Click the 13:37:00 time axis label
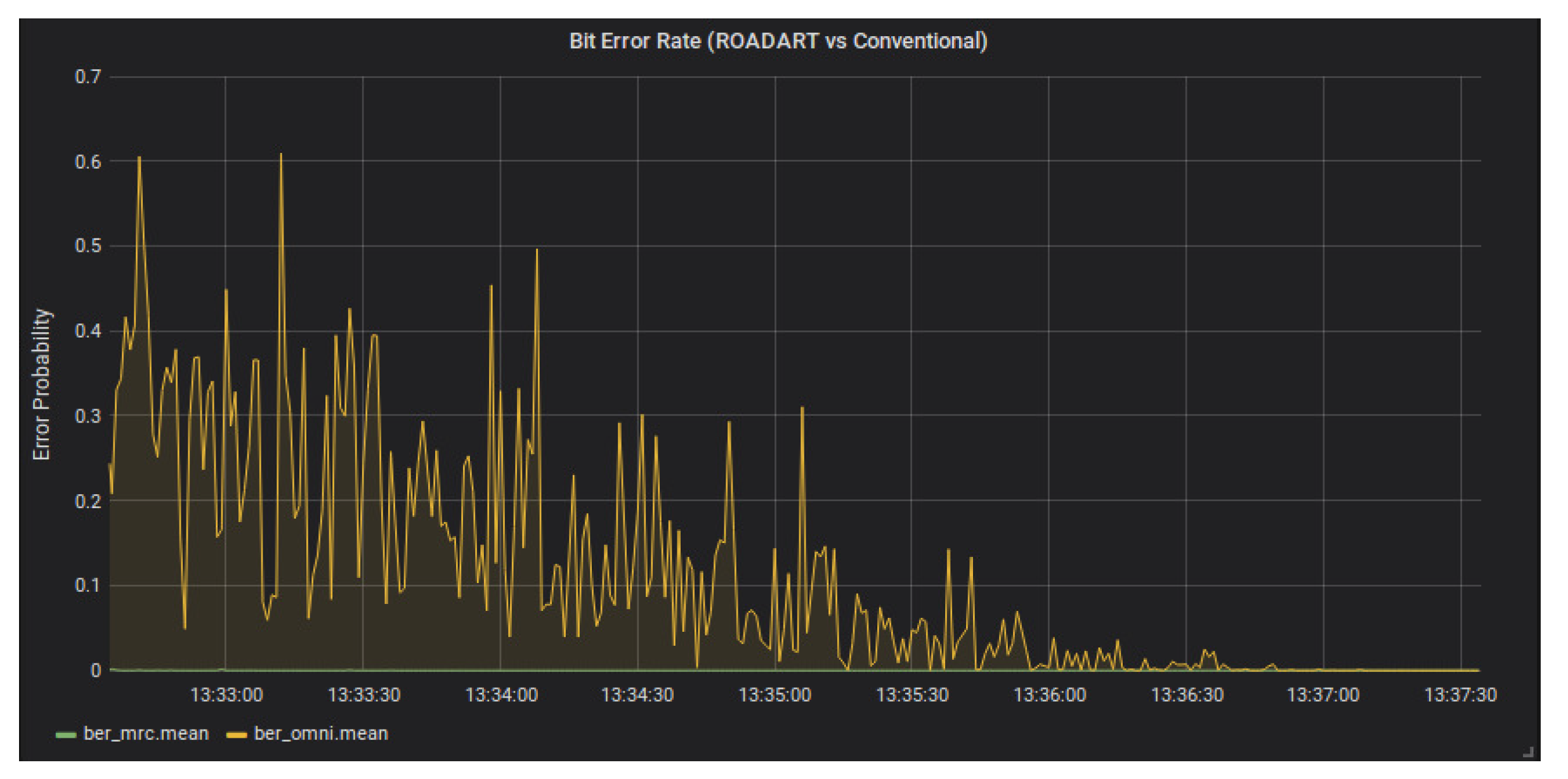 (1323, 695)
